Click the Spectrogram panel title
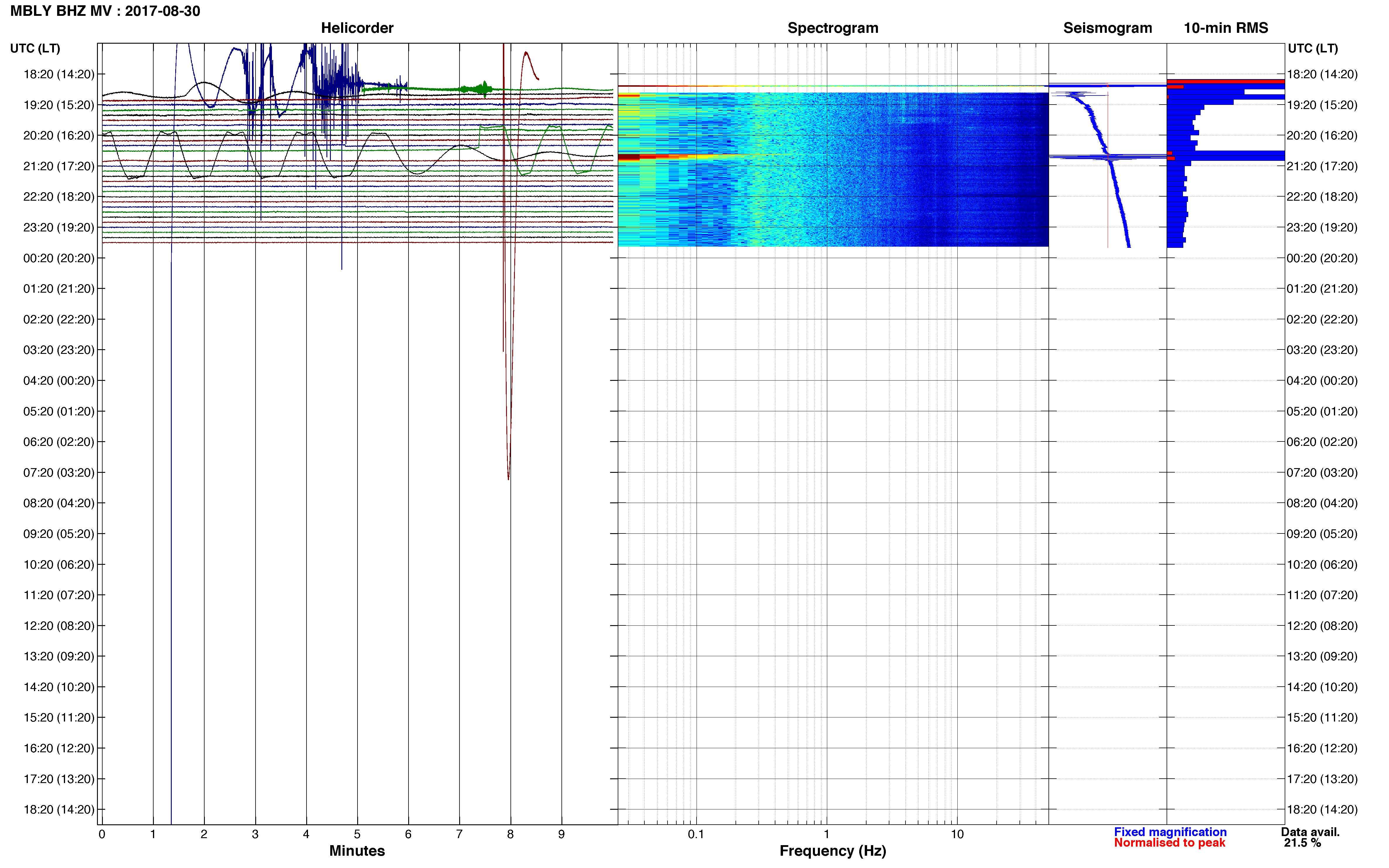The image size is (1389, 868). pyautogui.click(x=833, y=28)
